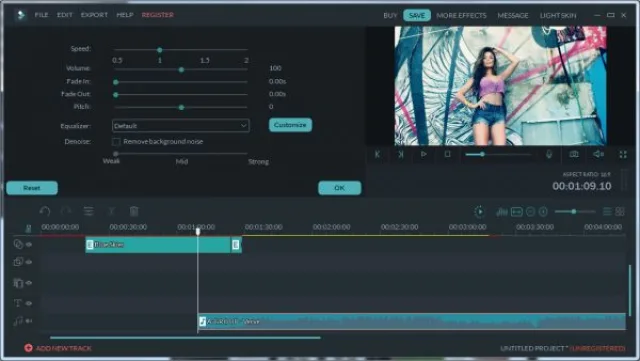Screen dimensions: 640x361
Task: Hide the effects track
Action: pyautogui.click(x=29, y=283)
